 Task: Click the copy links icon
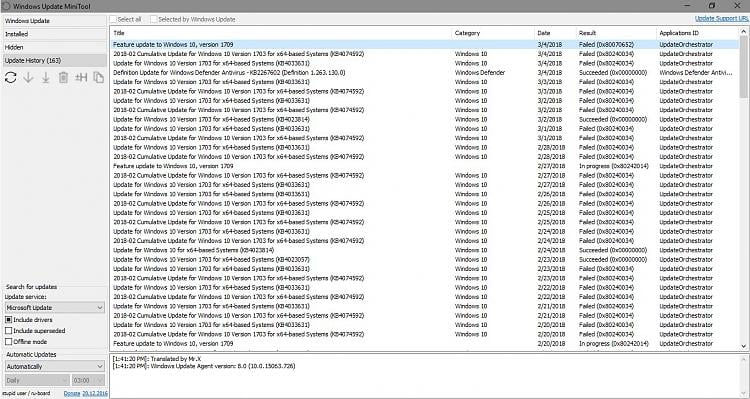pyautogui.click(x=98, y=78)
